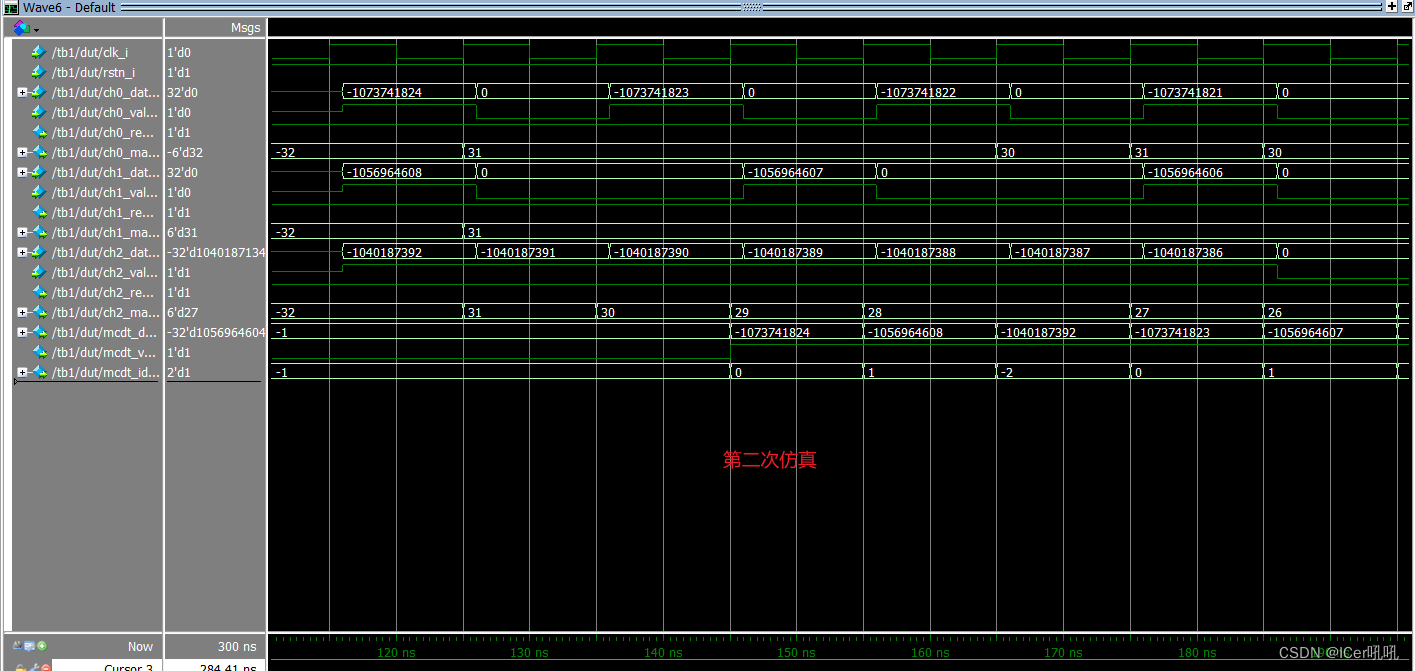Expand the ch0_ma bus signal
Screen dimensions: 1415x671
(x=22, y=152)
